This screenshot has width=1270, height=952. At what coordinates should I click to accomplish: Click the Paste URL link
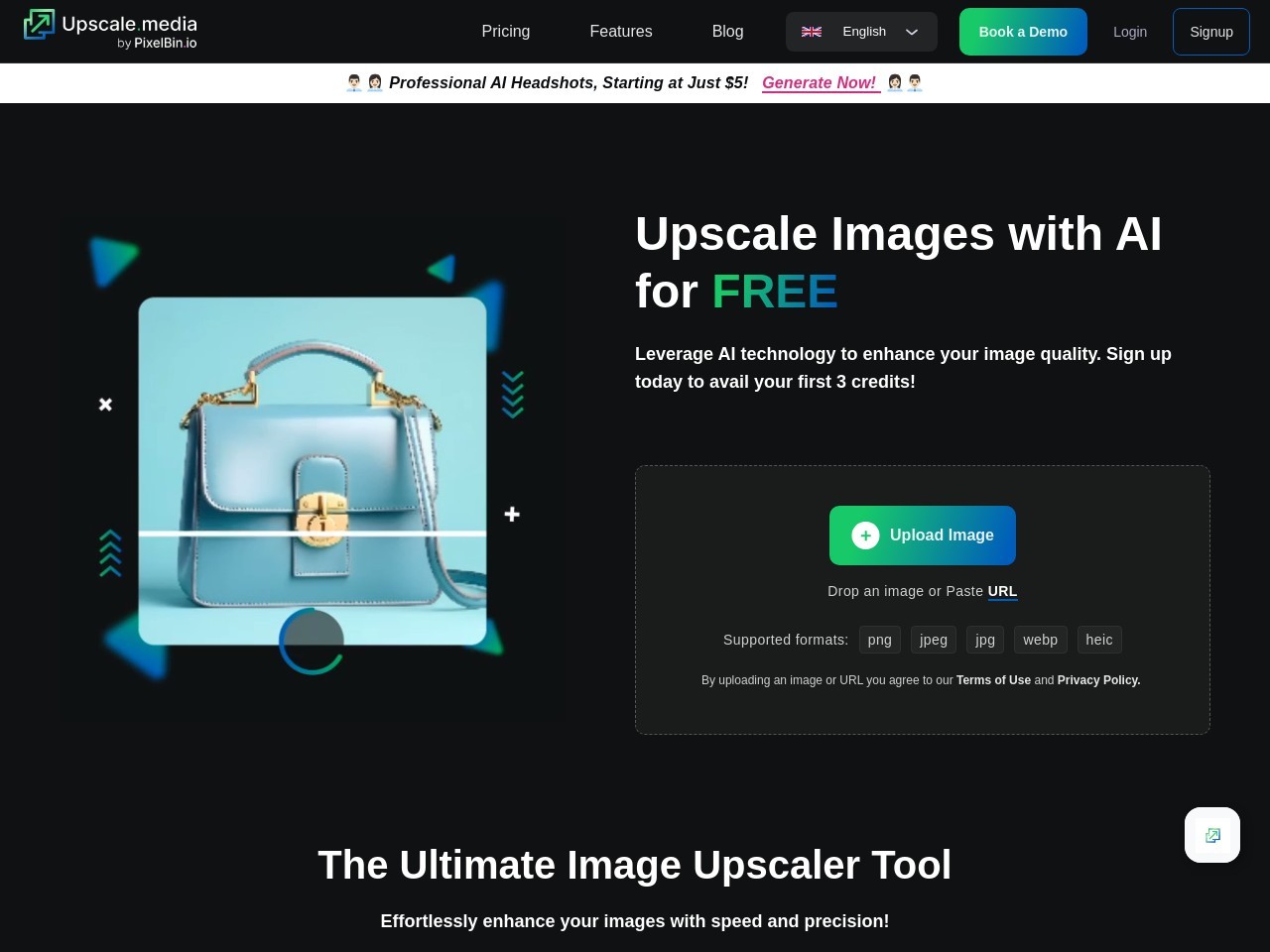coord(1002,591)
